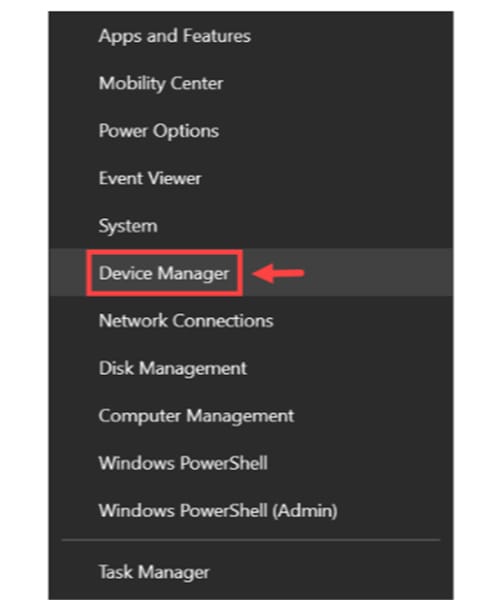Click the red box outlining Device Manager
The height and width of the screenshot is (600, 499).
point(165,273)
